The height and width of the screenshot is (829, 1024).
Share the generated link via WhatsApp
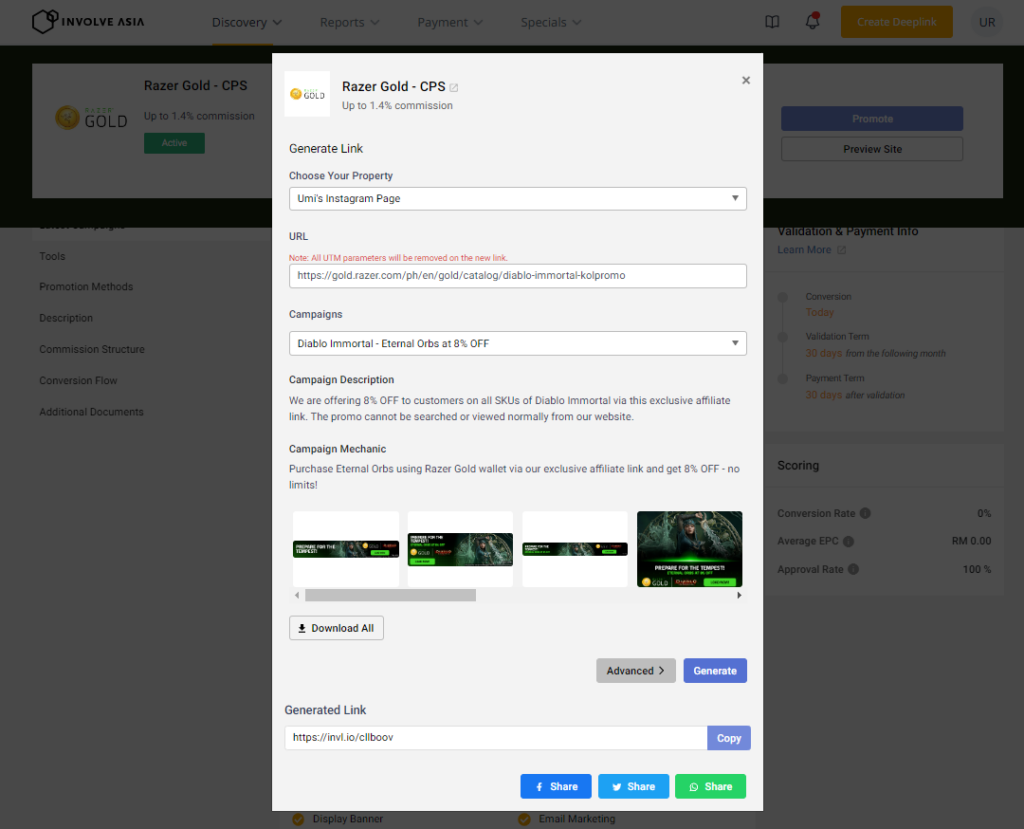(710, 786)
